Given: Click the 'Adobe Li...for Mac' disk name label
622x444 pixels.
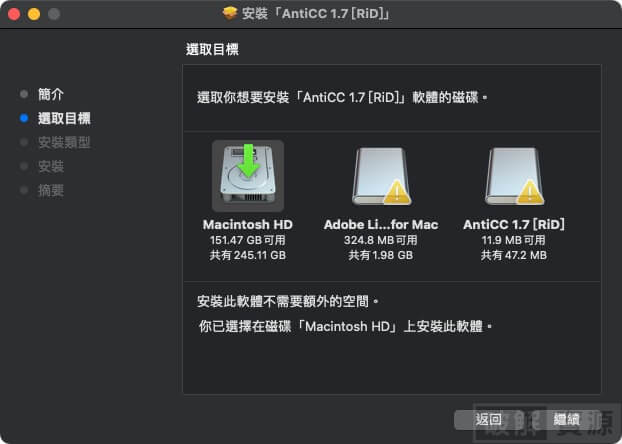Looking at the screenshot, I should coord(381,225).
